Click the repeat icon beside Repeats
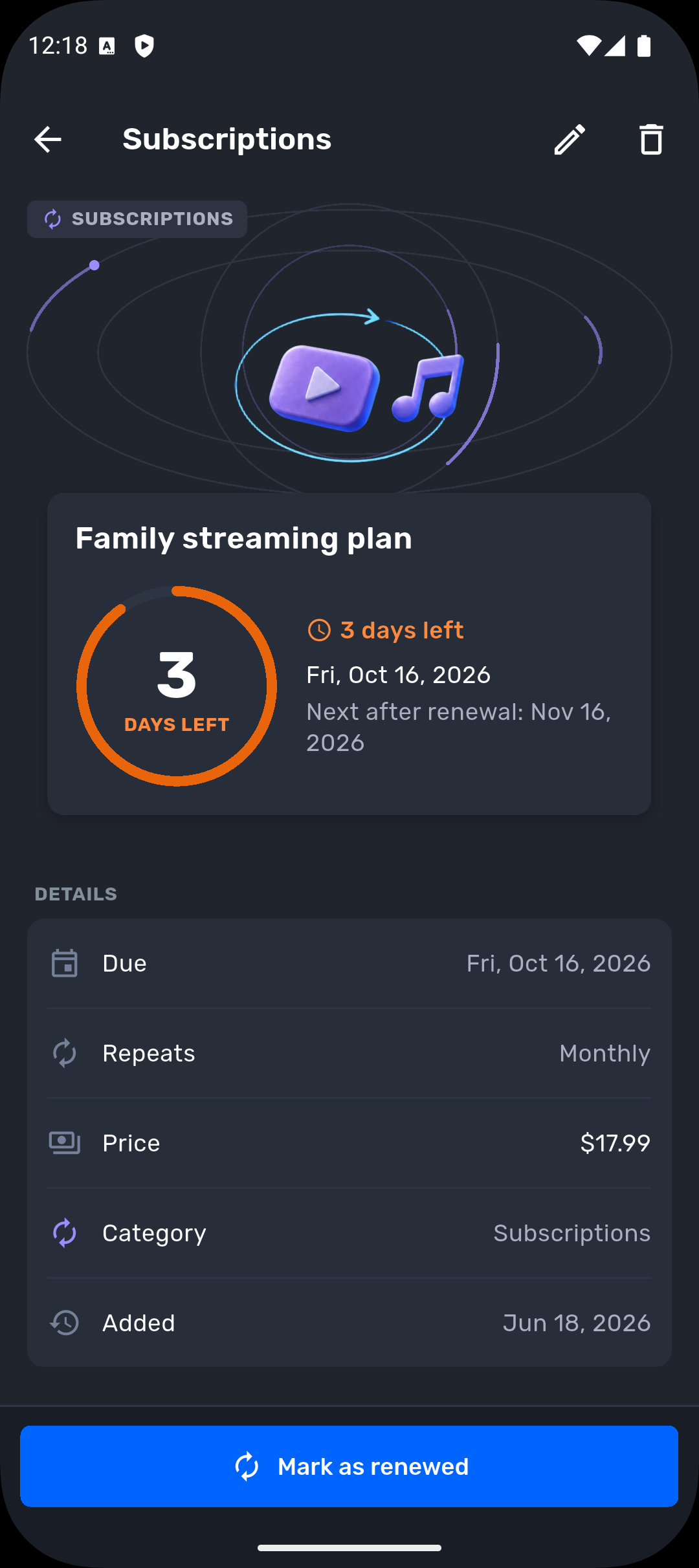Screen dimensions: 699x1568 coord(65,1053)
